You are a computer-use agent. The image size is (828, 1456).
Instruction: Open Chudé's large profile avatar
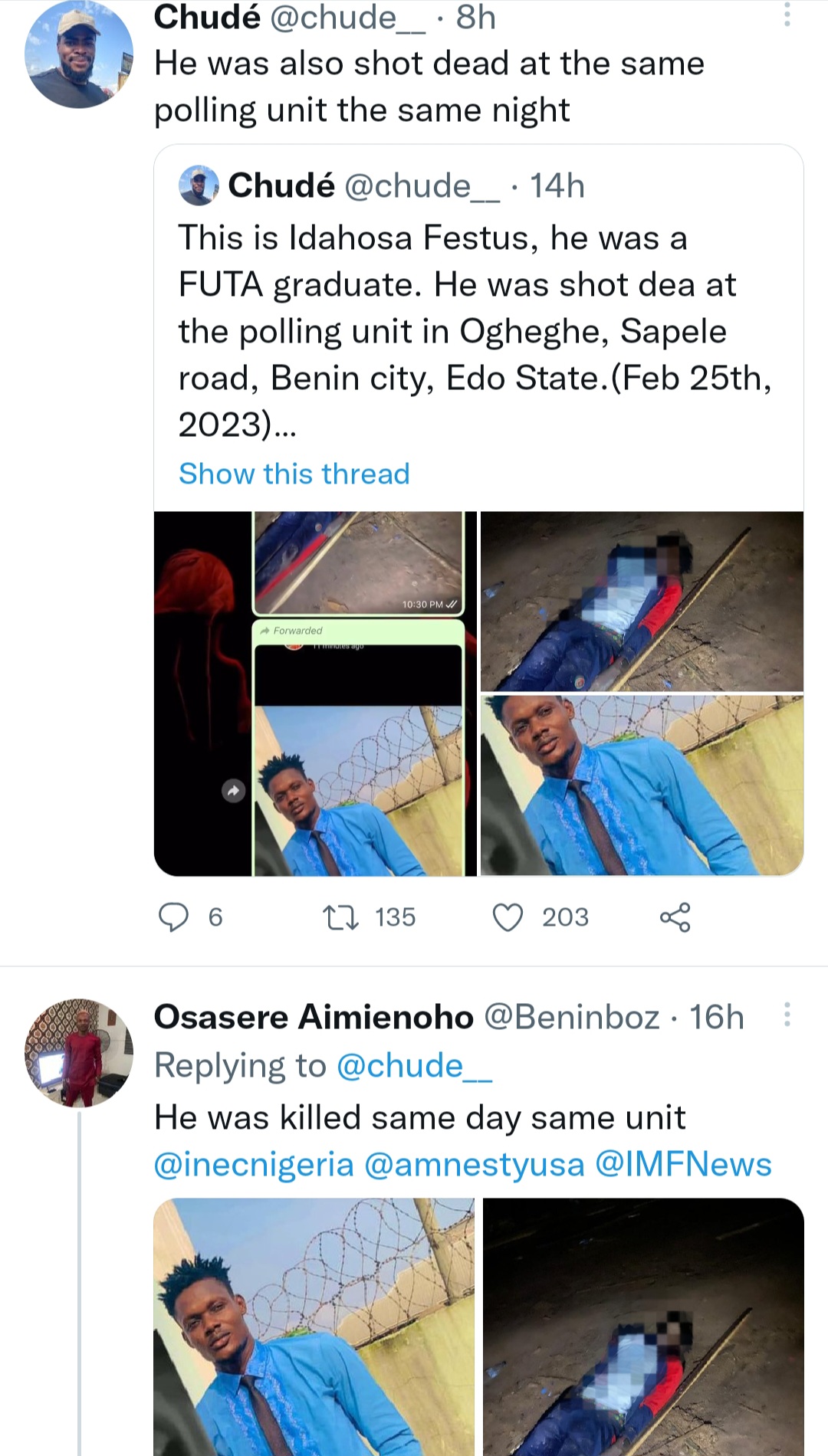tap(79, 55)
